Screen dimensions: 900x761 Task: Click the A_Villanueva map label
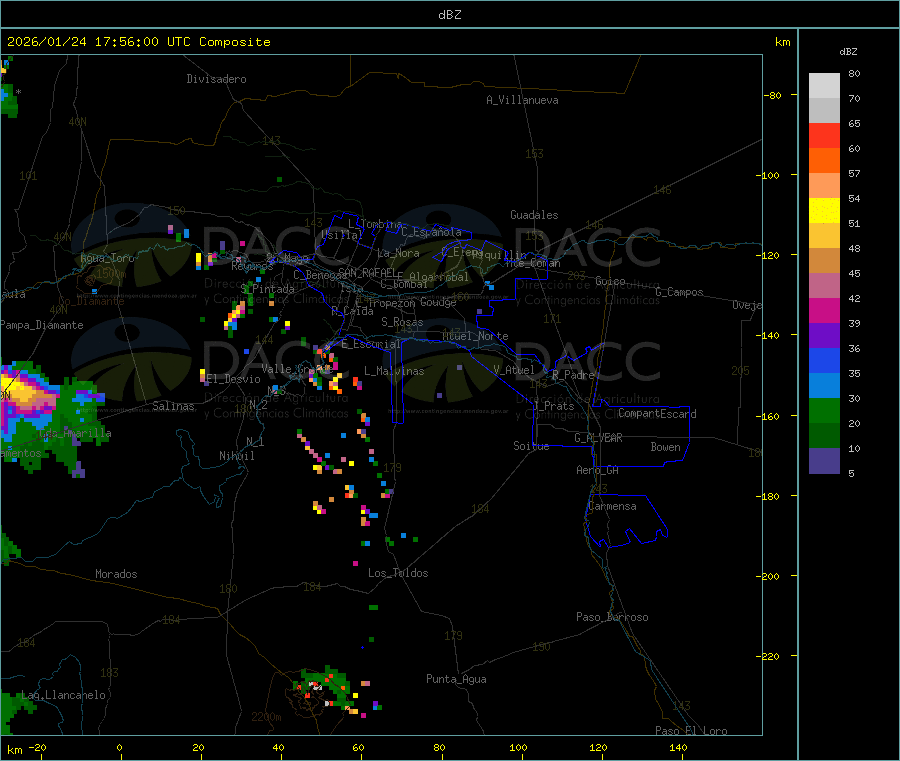coord(522,100)
